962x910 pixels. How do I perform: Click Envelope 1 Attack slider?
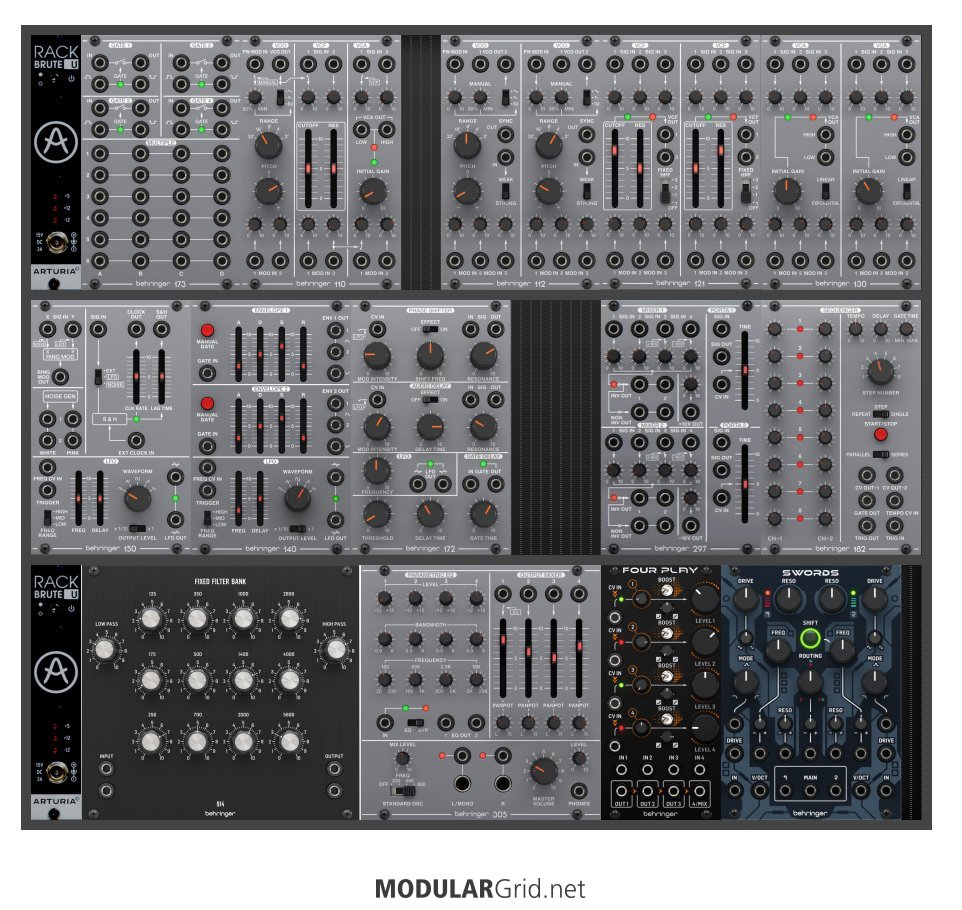(x=239, y=355)
